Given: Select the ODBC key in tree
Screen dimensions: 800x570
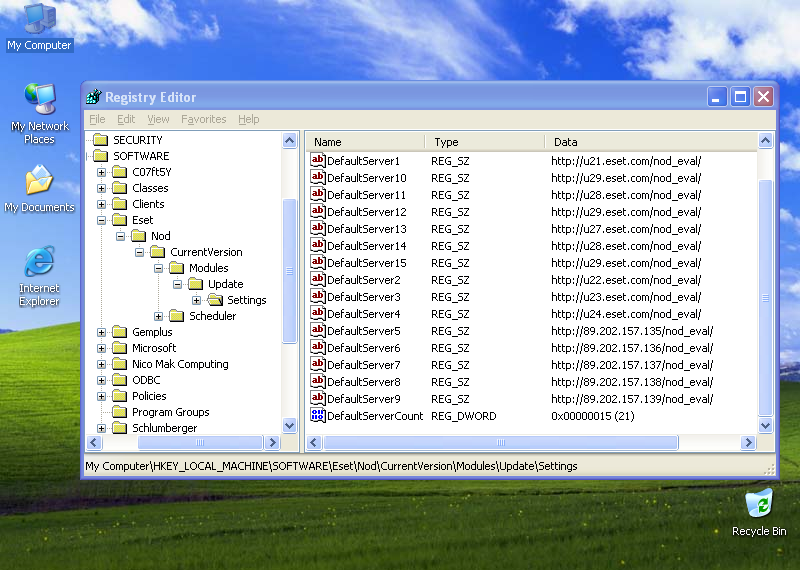Looking at the screenshot, I should pos(146,380).
